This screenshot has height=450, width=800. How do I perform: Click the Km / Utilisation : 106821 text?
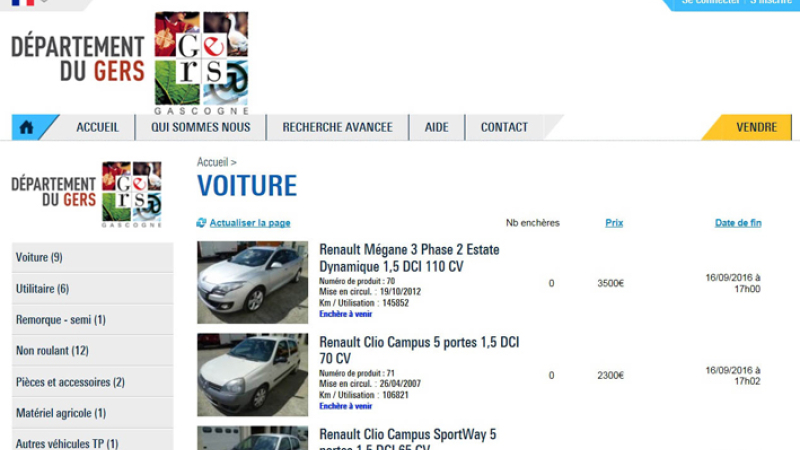coord(364,395)
